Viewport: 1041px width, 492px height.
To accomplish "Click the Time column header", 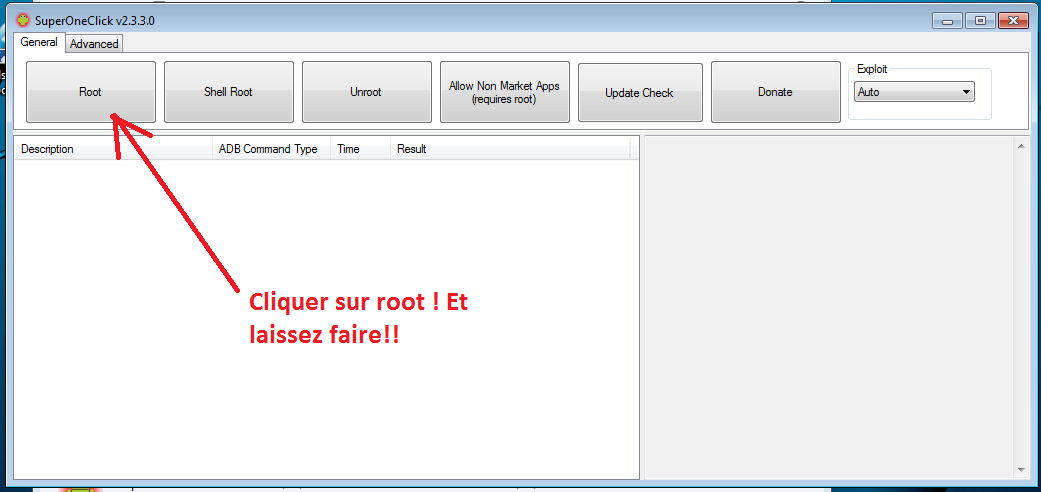I will click(x=360, y=149).
